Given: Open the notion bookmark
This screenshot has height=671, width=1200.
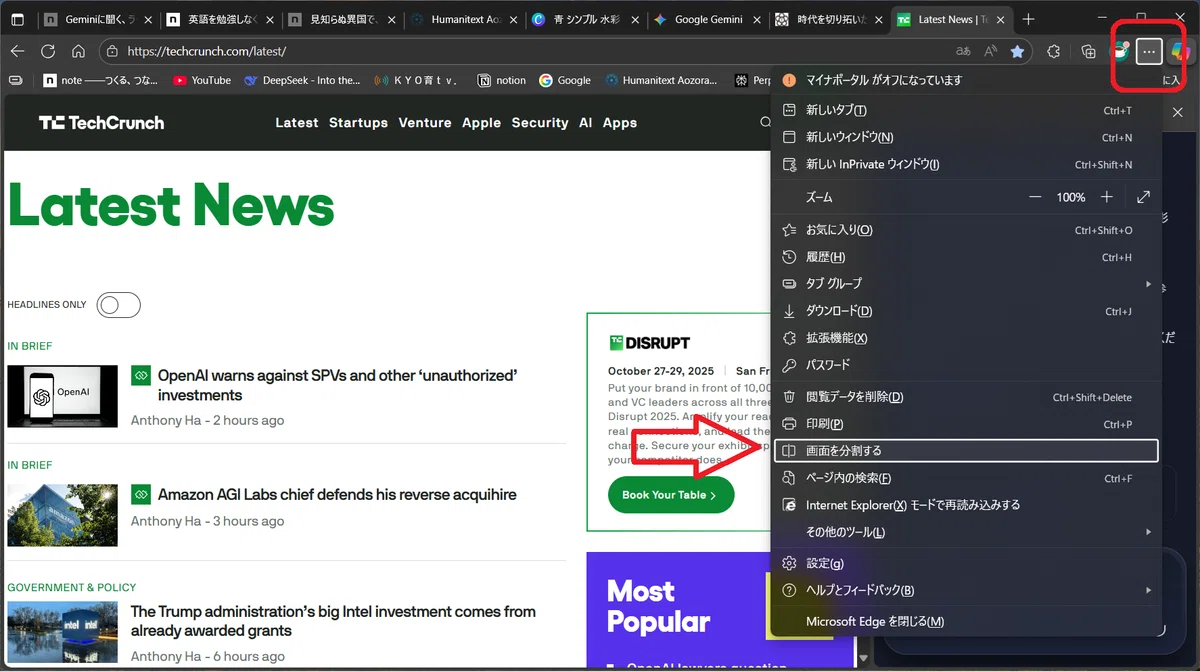Looking at the screenshot, I should pos(501,80).
